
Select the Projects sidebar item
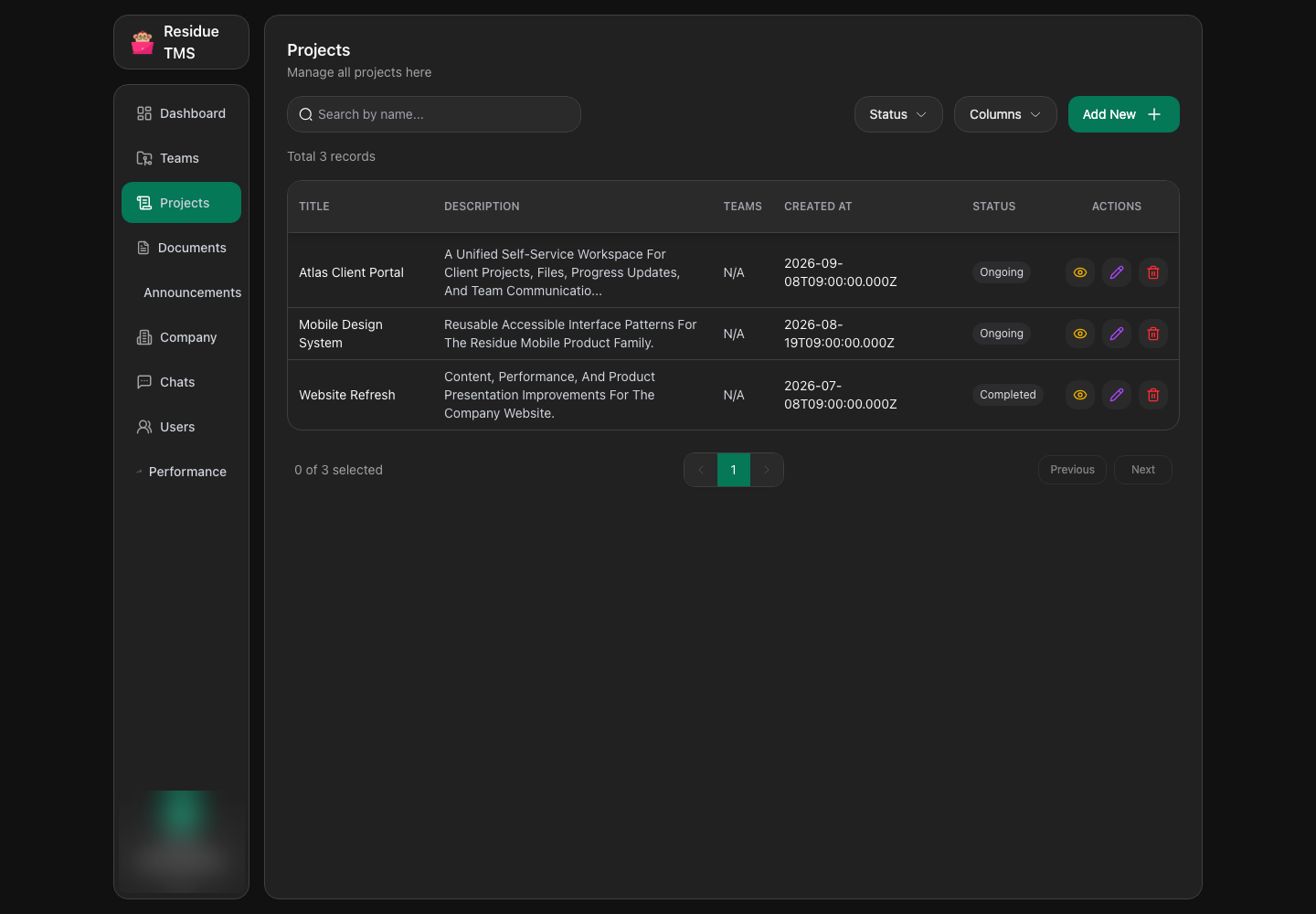click(x=181, y=202)
